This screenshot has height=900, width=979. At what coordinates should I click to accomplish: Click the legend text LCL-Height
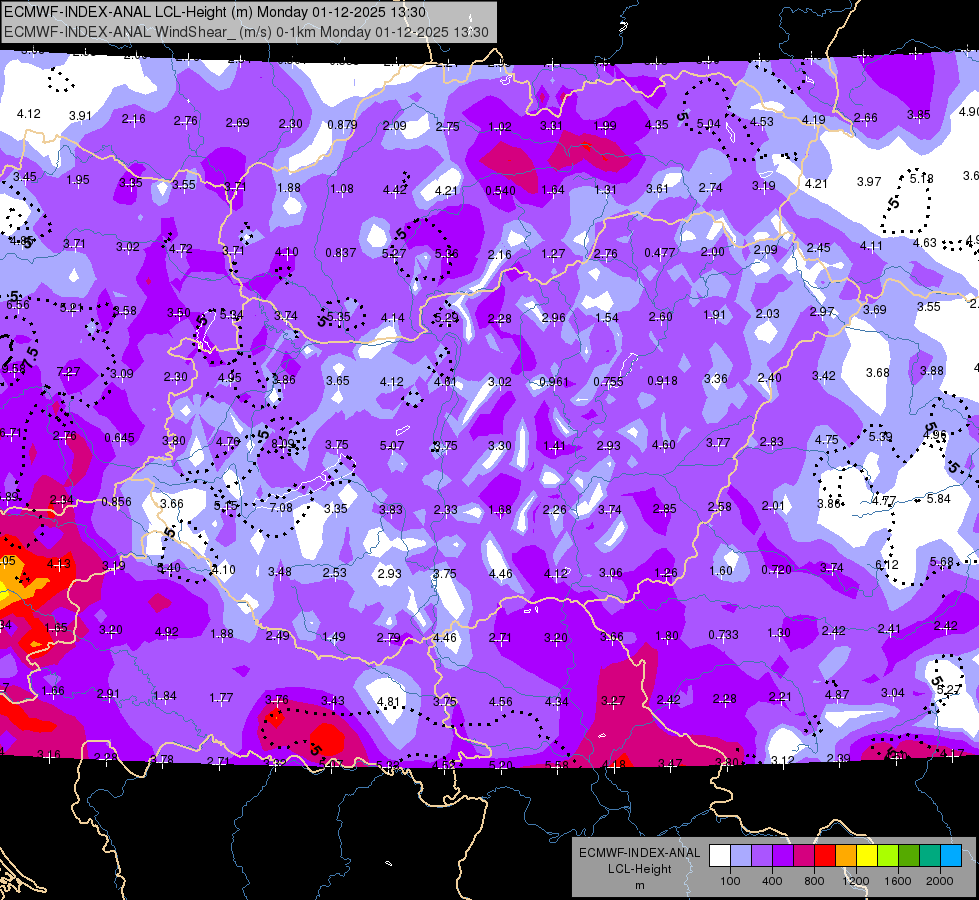[639, 869]
